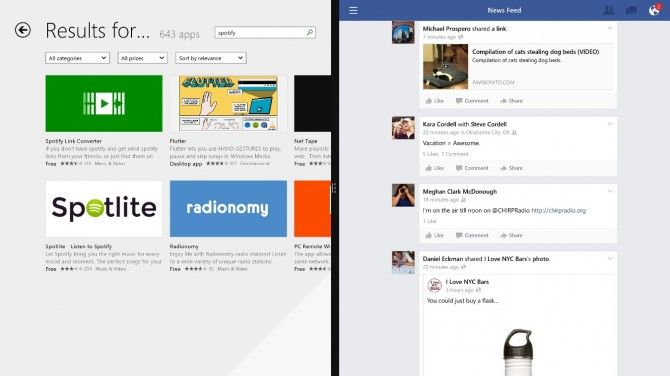
Task: Open Meghan Clark McDonough's name link
Action: coord(460,192)
